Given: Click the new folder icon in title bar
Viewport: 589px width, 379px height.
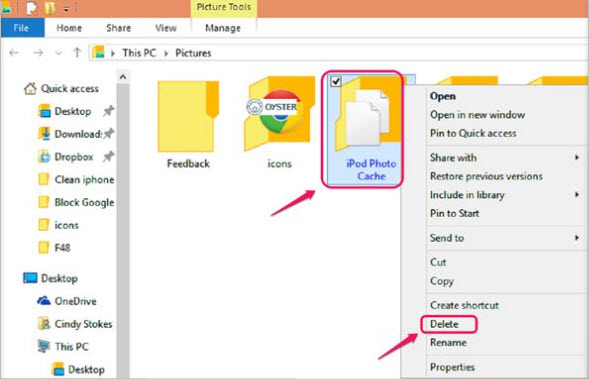Looking at the screenshot, I should pyautogui.click(x=50, y=8).
